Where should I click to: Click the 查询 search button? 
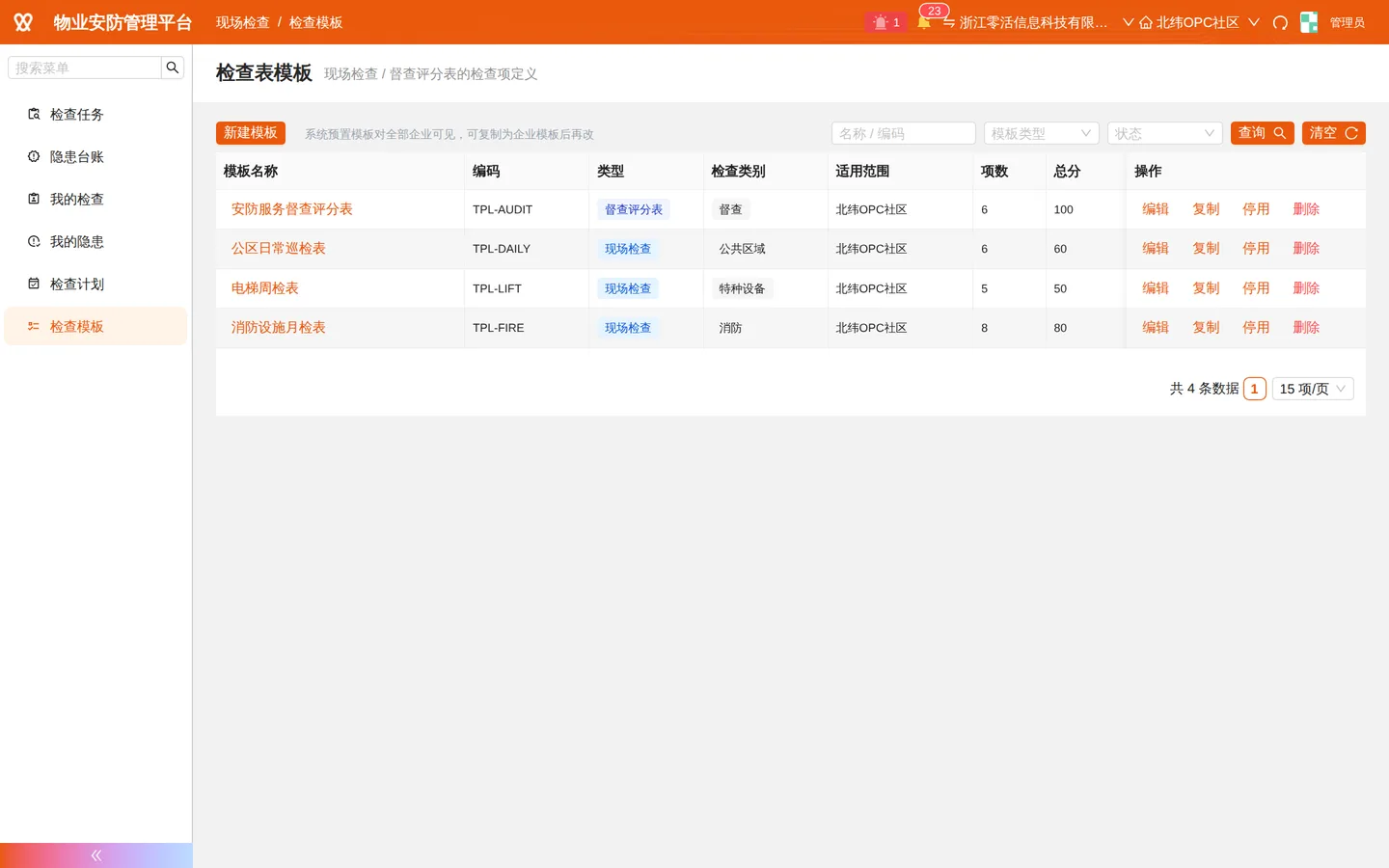tap(1263, 133)
